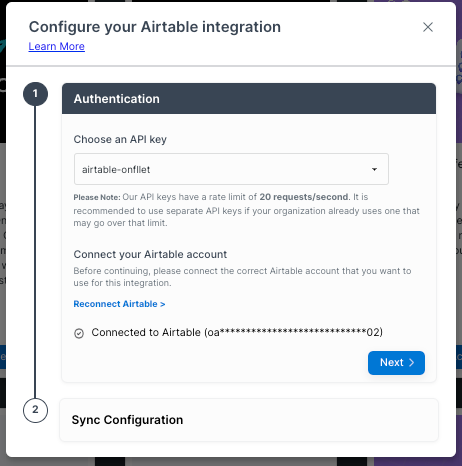The height and width of the screenshot is (466, 462).
Task: Open the API key dropdown
Action: pos(231,169)
